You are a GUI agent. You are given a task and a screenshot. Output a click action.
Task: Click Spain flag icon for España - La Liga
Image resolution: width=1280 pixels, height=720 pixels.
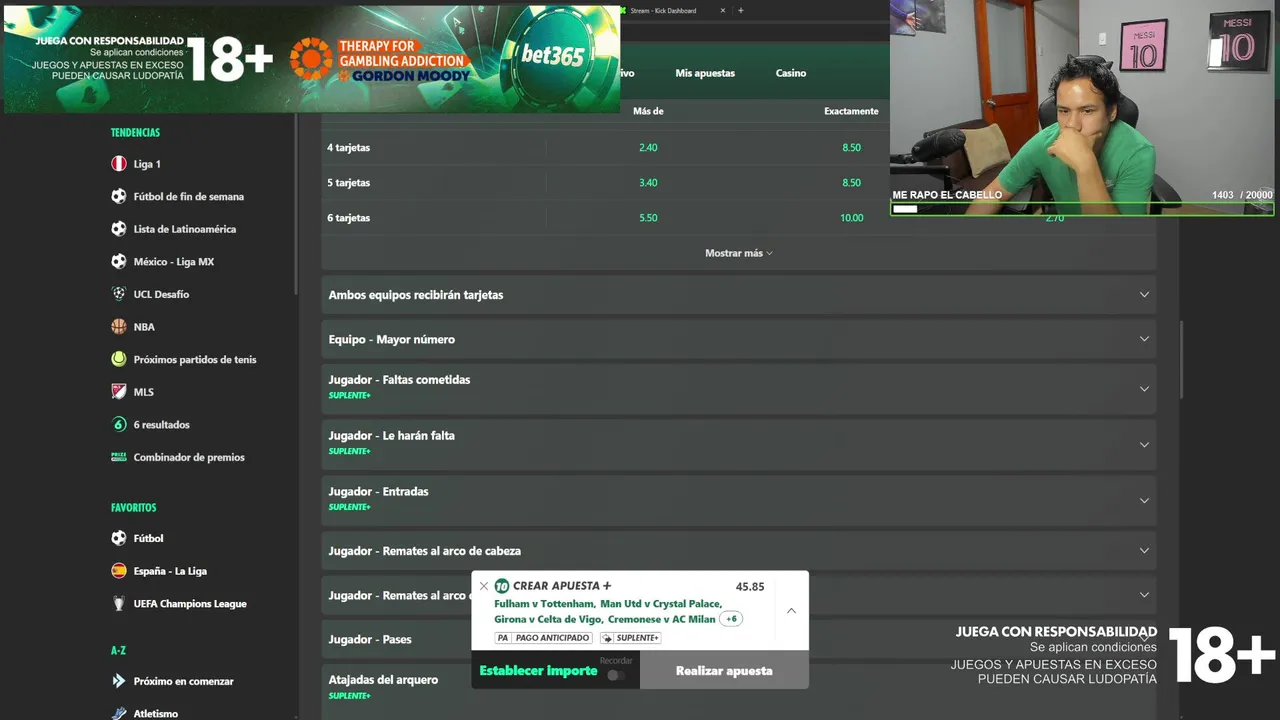tap(119, 571)
